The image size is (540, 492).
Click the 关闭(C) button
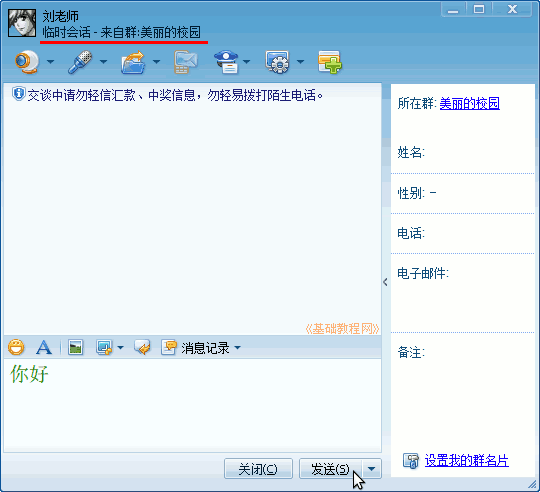[258, 469]
